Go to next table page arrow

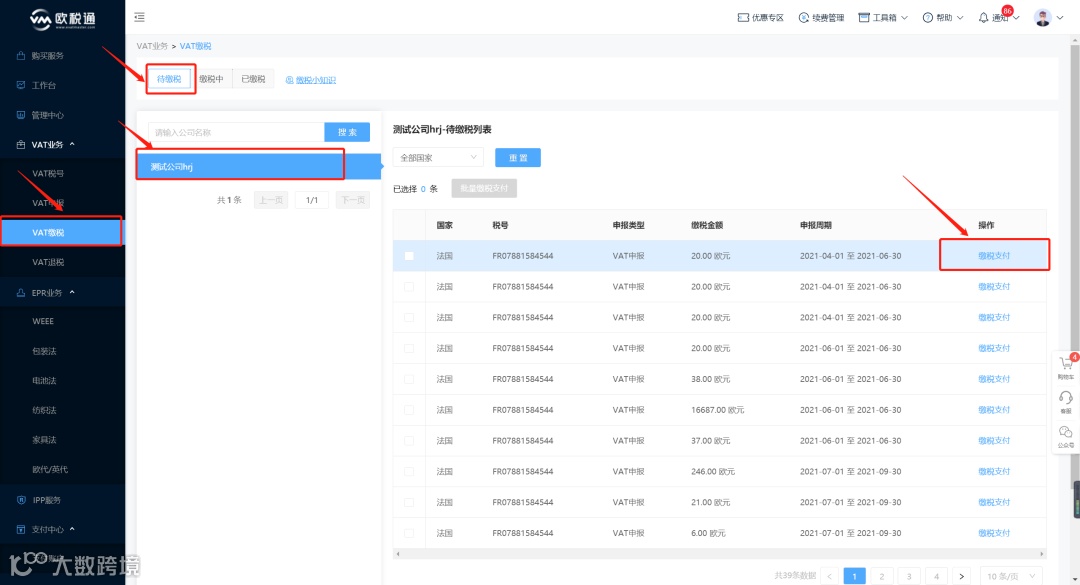[962, 577]
